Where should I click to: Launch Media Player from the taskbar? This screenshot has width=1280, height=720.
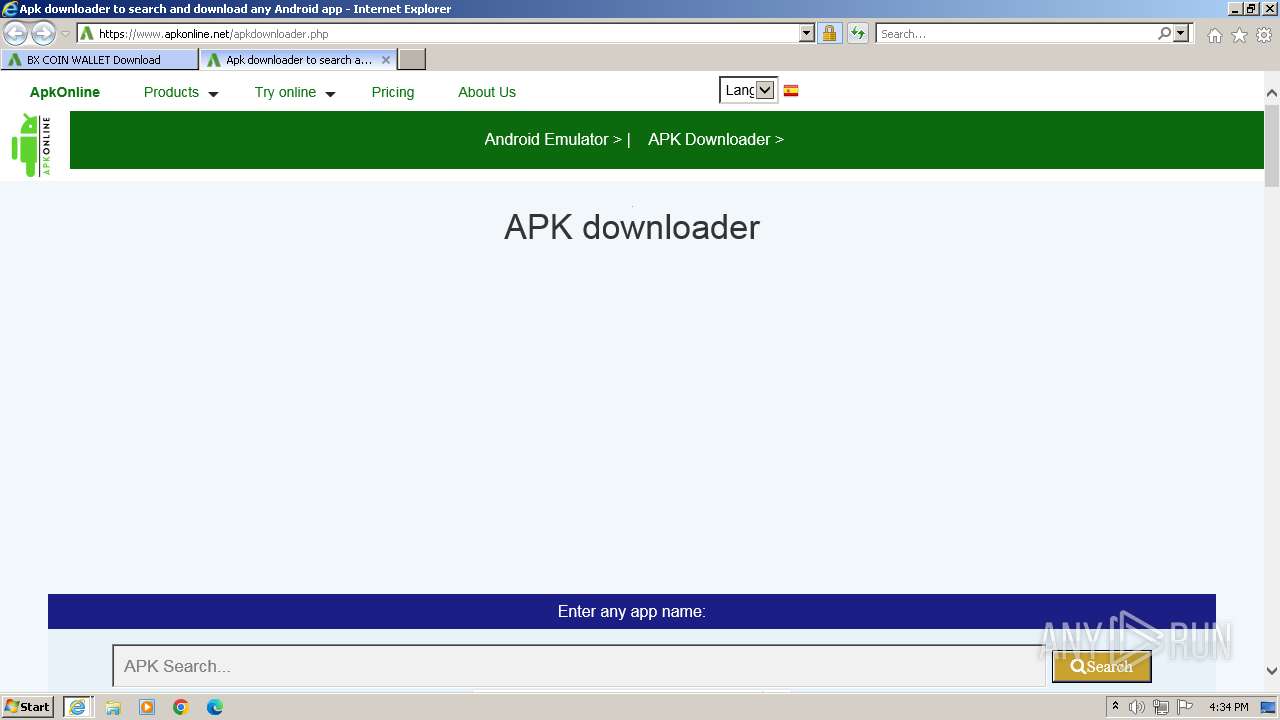click(x=147, y=707)
